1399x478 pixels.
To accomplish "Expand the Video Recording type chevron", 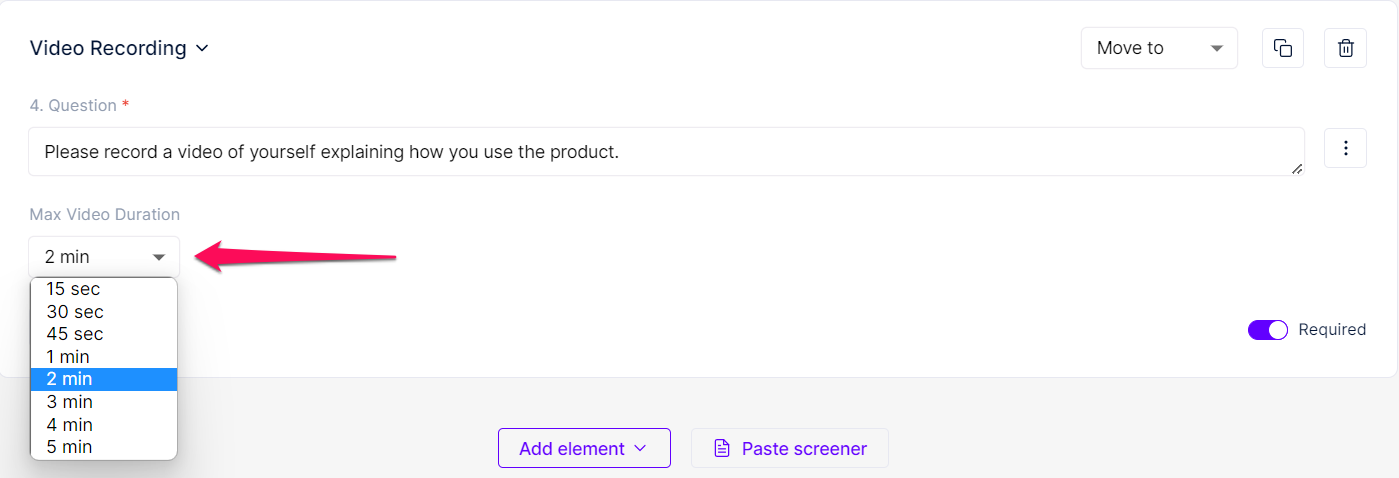I will (202, 48).
